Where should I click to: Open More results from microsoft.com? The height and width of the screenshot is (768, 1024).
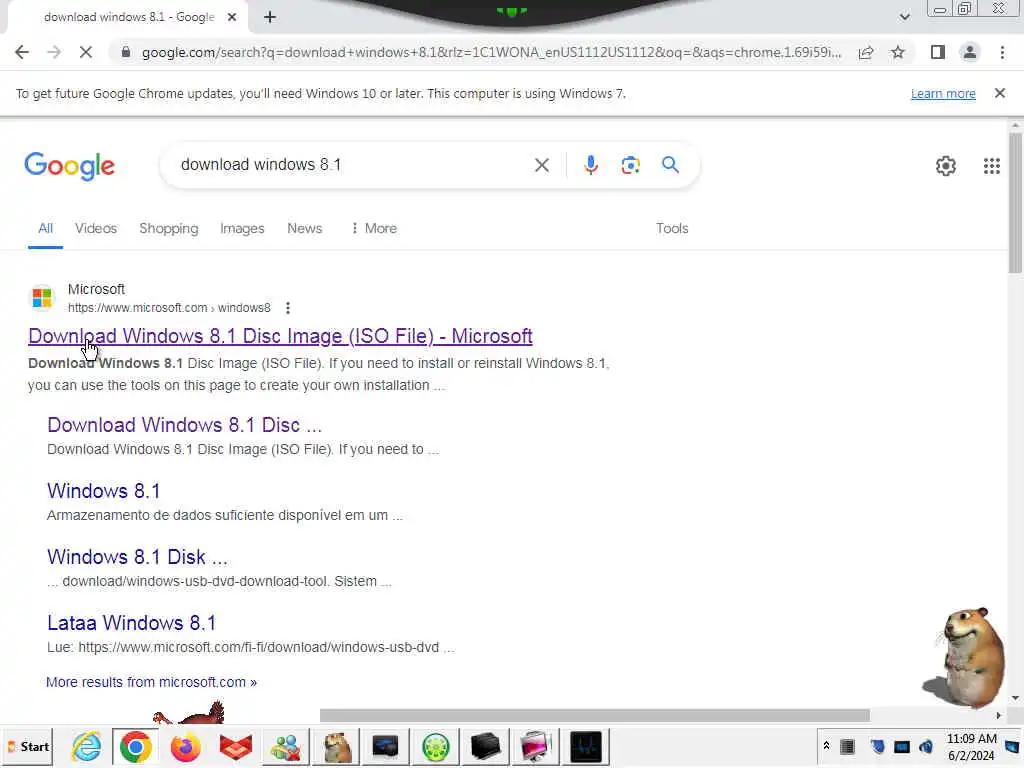click(x=152, y=682)
